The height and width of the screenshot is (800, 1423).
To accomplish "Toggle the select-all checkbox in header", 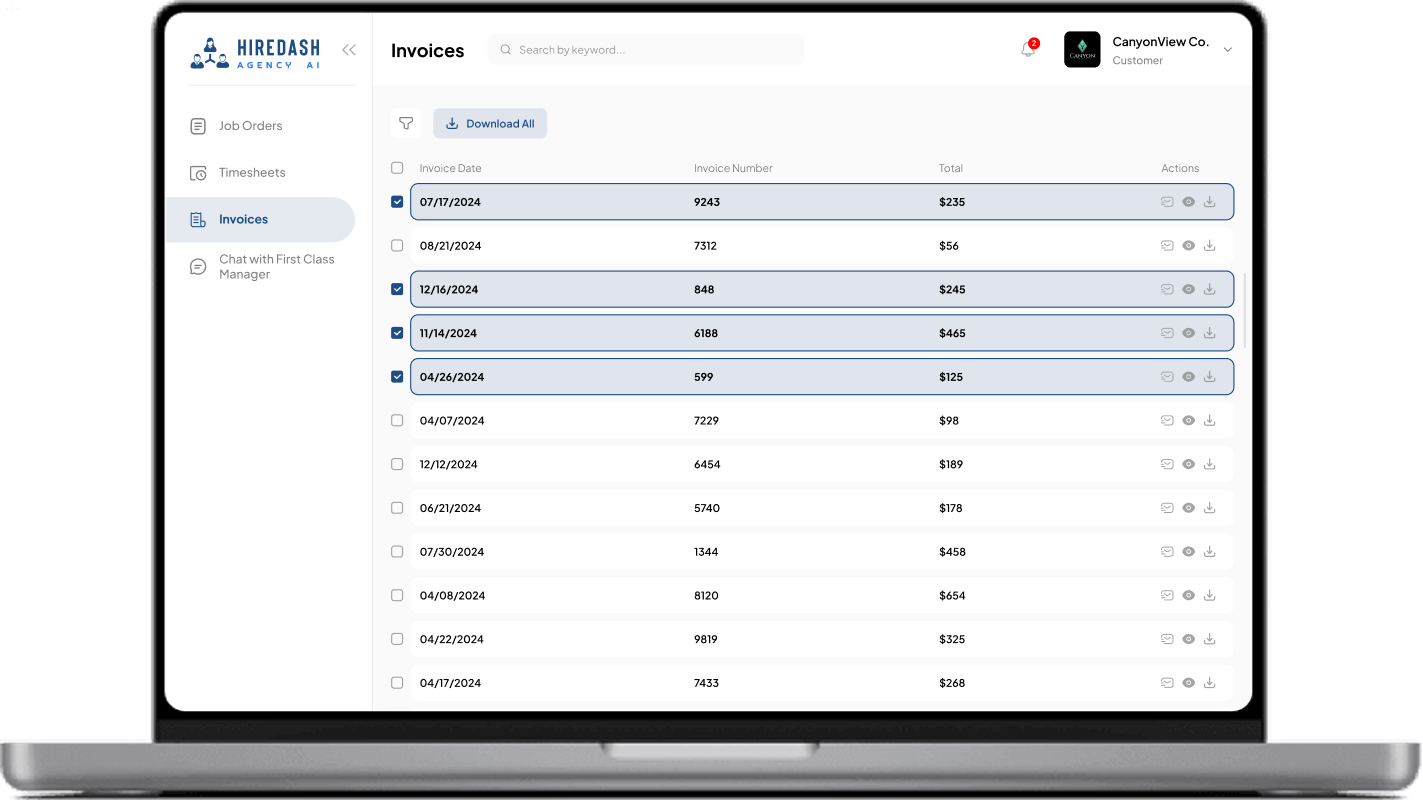I will click(x=397, y=168).
